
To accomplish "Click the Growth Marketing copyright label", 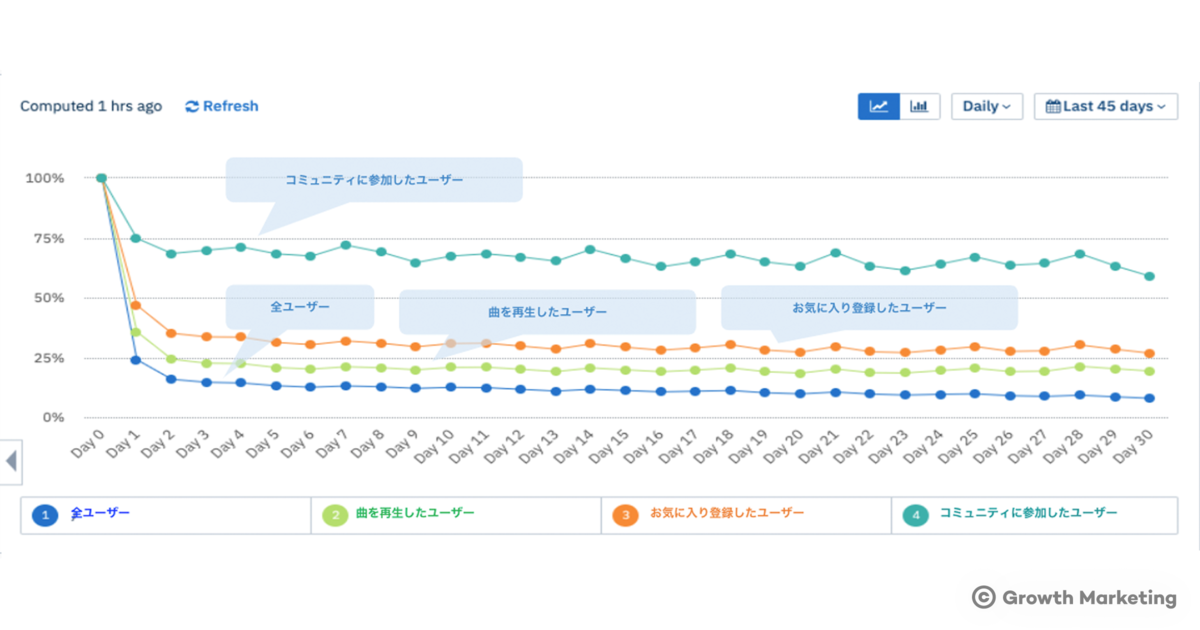I will (1074, 597).
